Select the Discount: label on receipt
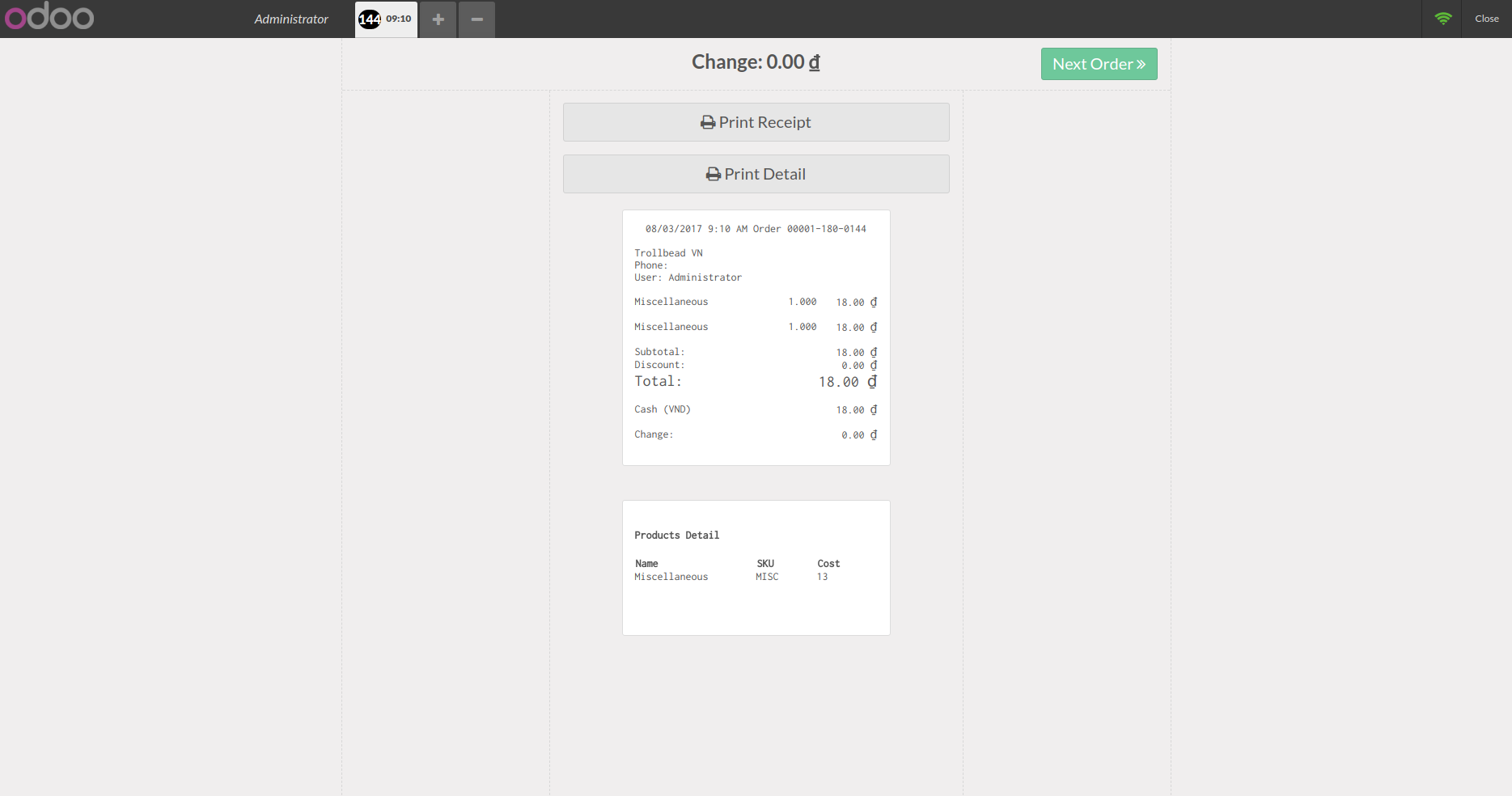Viewport: 1512px width, 796px height. [x=659, y=365]
